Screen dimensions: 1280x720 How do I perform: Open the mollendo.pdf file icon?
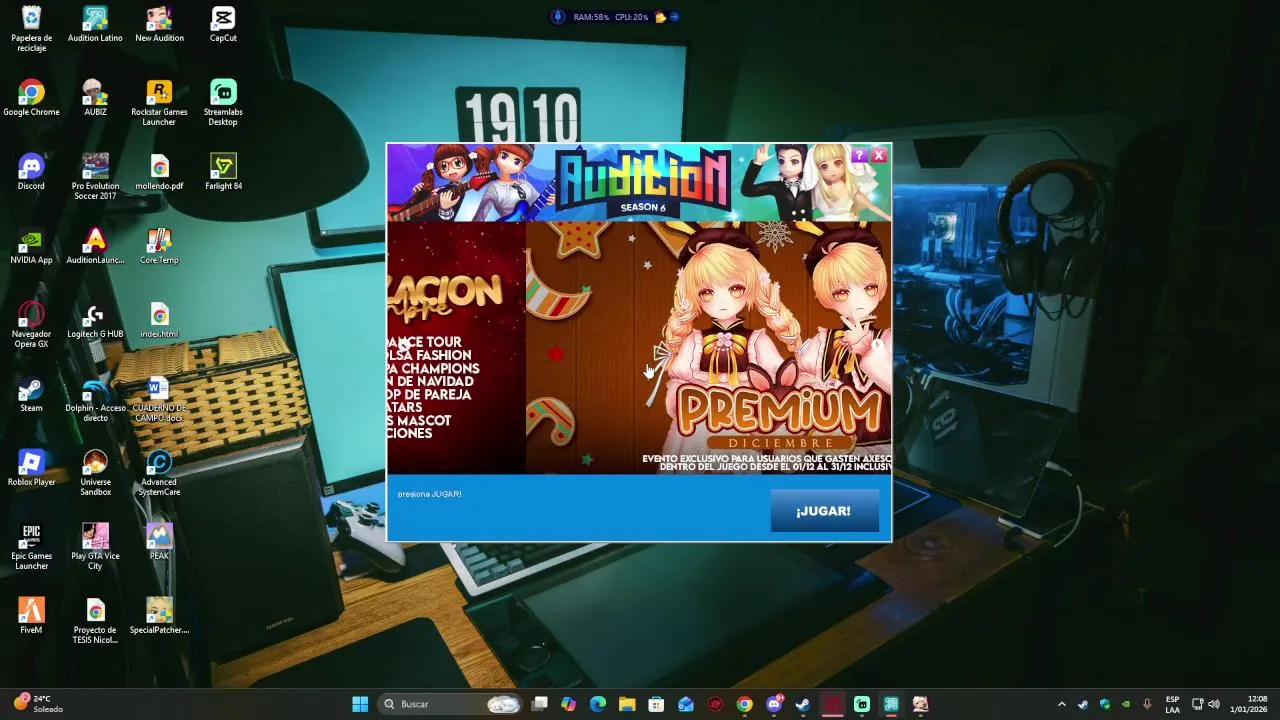click(159, 172)
